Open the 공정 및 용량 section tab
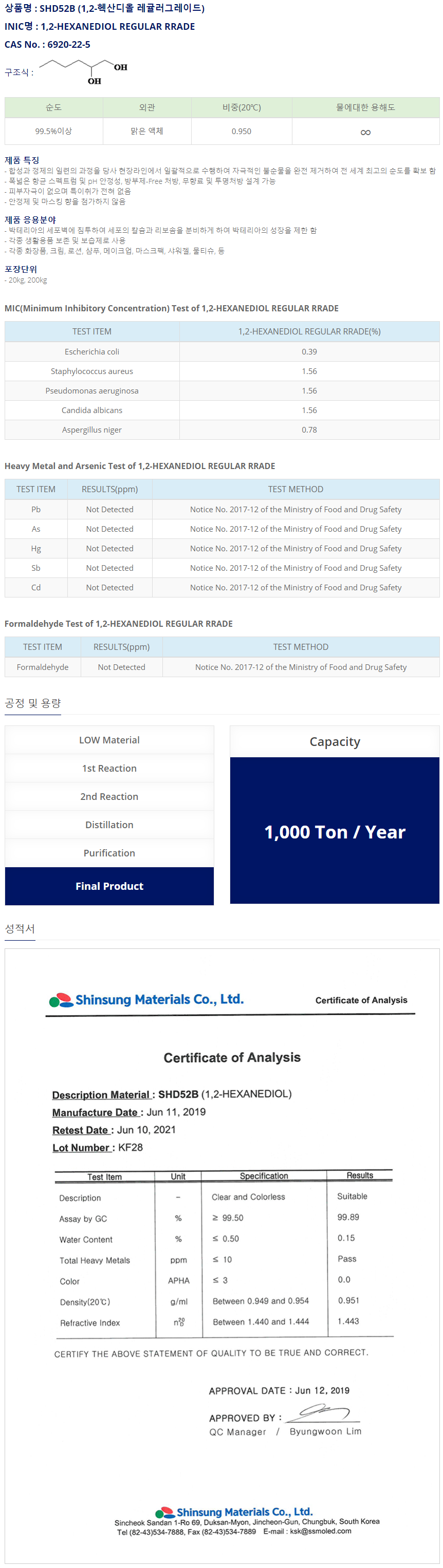Image resolution: width=443 pixels, height=1568 pixels. click(x=33, y=703)
